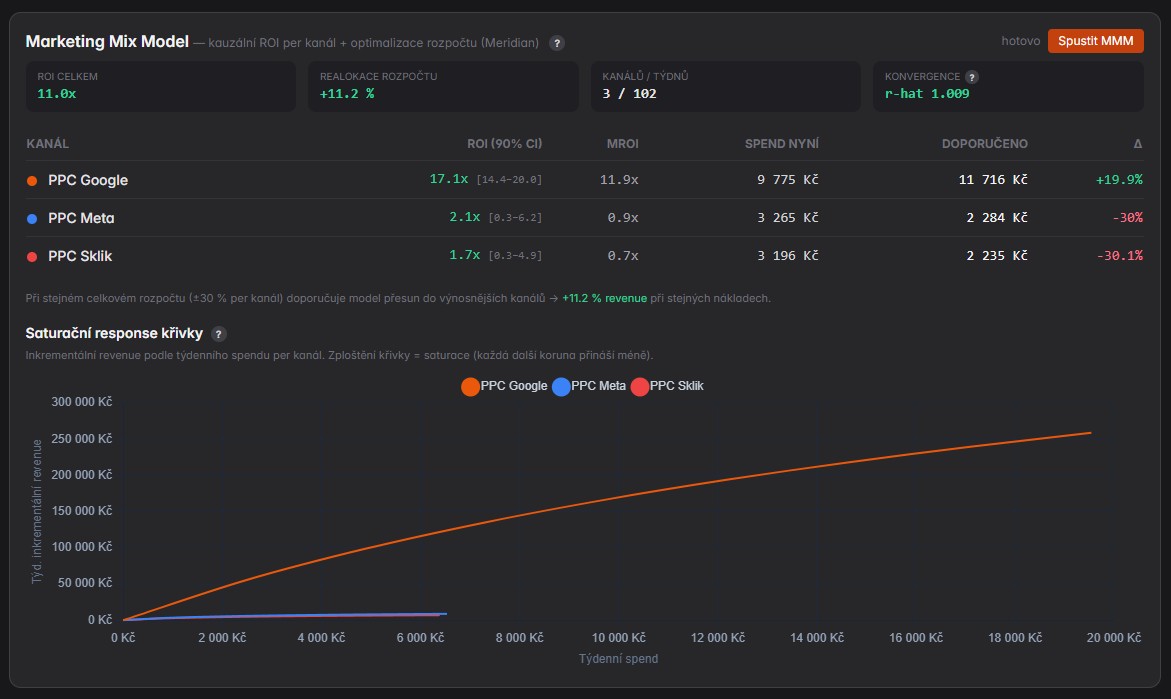Click the orange dot beside PPC Google row
The height and width of the screenshot is (699, 1171).
(x=32, y=181)
